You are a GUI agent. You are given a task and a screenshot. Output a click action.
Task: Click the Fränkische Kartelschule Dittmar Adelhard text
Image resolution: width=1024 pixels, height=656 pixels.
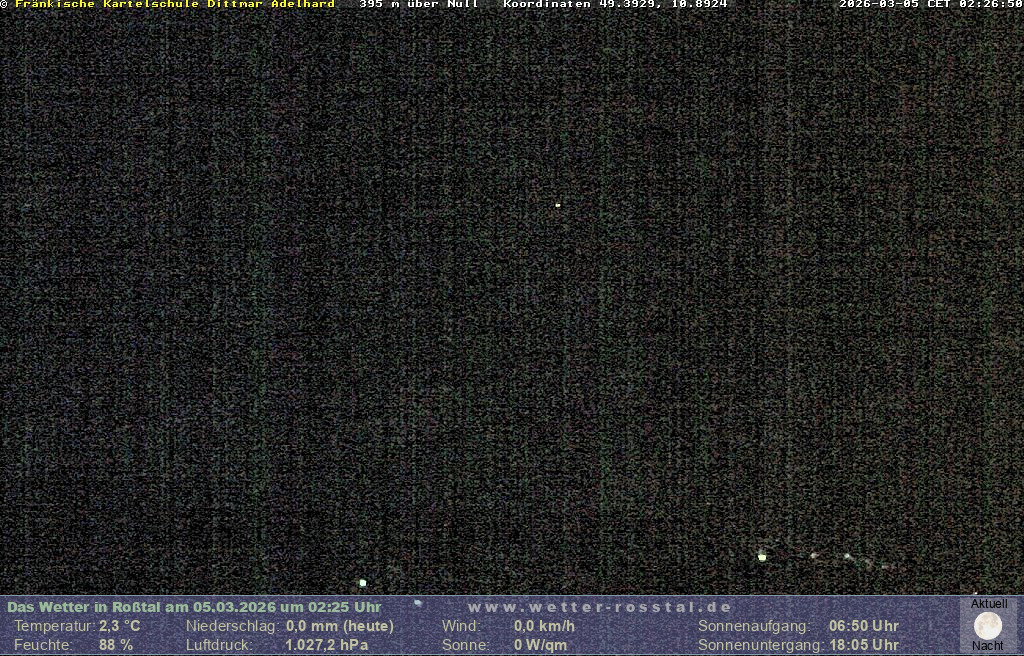point(175,4)
